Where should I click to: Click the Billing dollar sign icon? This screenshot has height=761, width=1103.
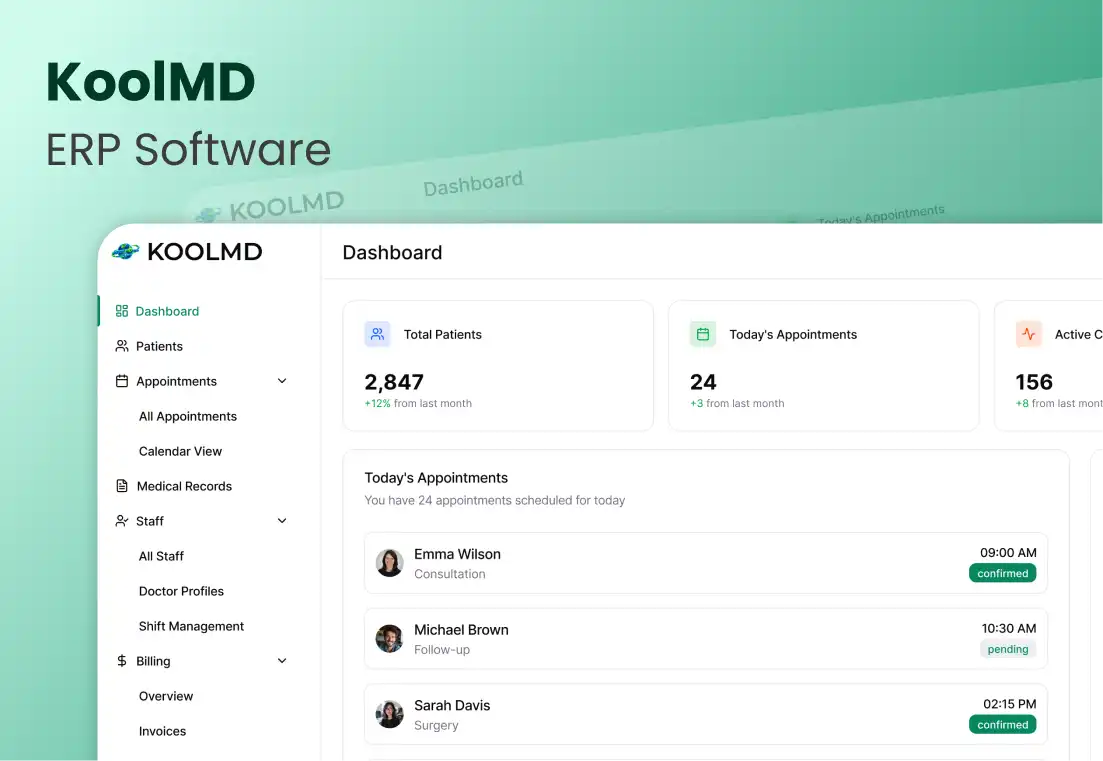pos(122,661)
